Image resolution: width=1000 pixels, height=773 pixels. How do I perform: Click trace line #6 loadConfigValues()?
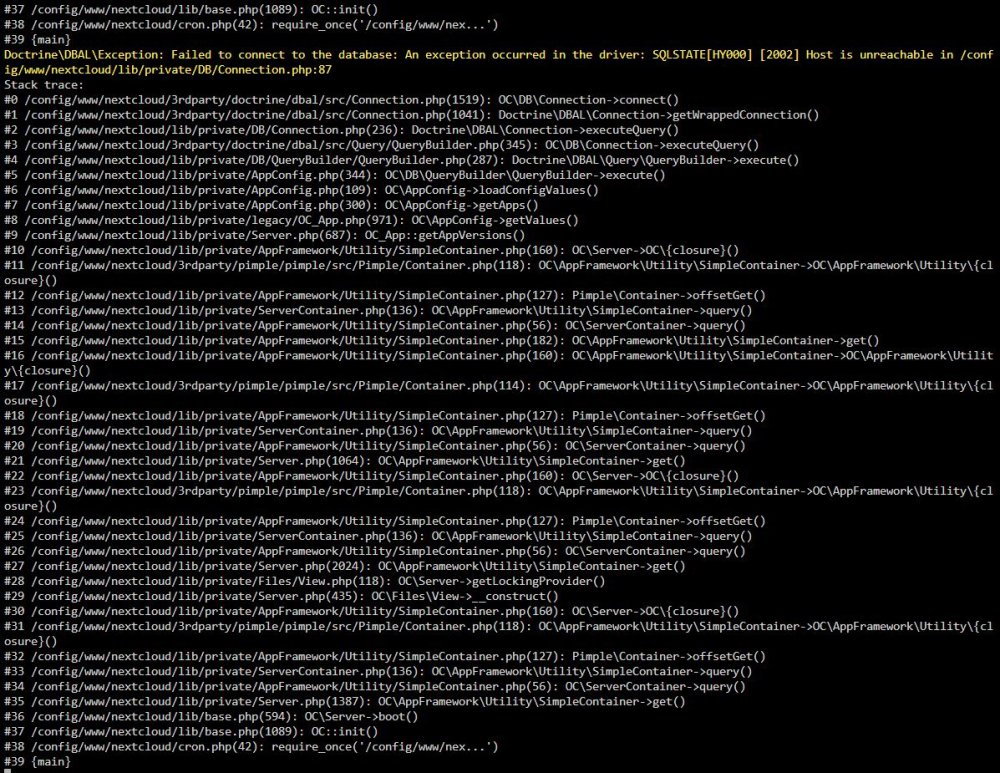pos(301,190)
